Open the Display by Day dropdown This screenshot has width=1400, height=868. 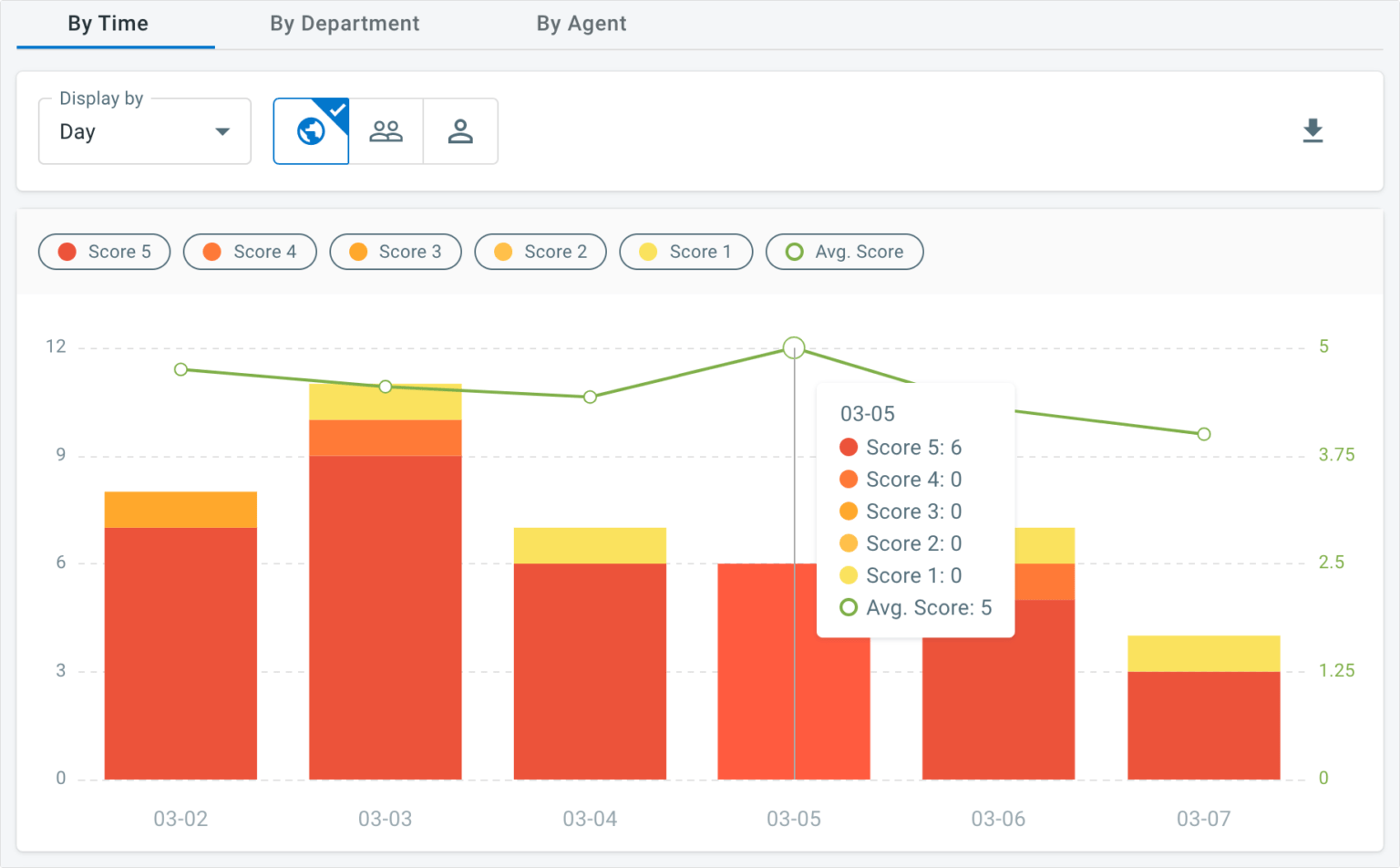pyautogui.click(x=144, y=132)
